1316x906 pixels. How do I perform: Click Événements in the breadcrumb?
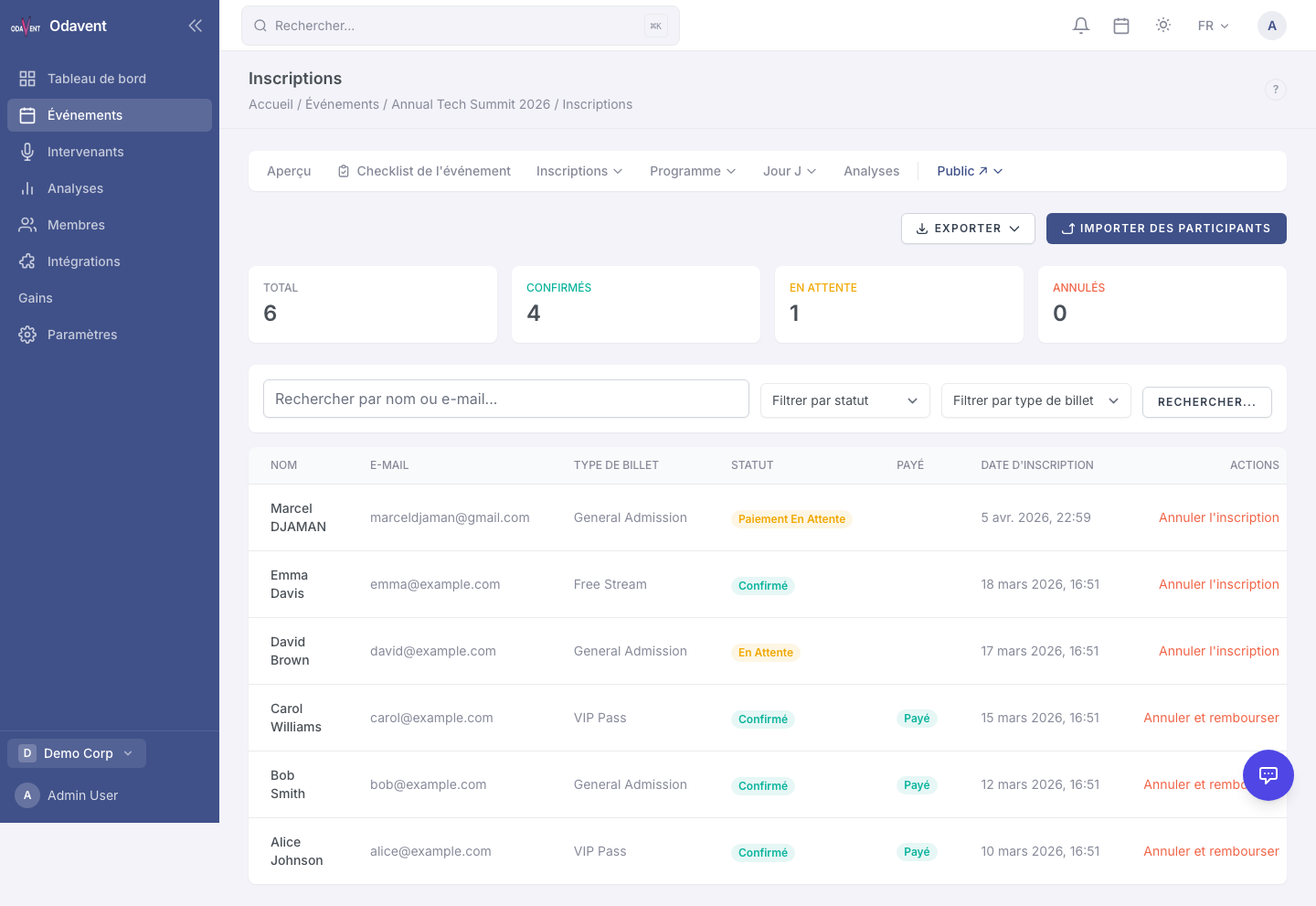[342, 104]
